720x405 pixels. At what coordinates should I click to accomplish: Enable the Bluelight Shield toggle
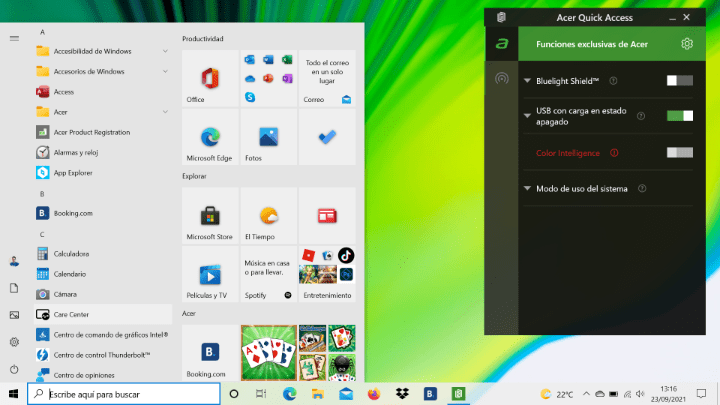pyautogui.click(x=679, y=80)
